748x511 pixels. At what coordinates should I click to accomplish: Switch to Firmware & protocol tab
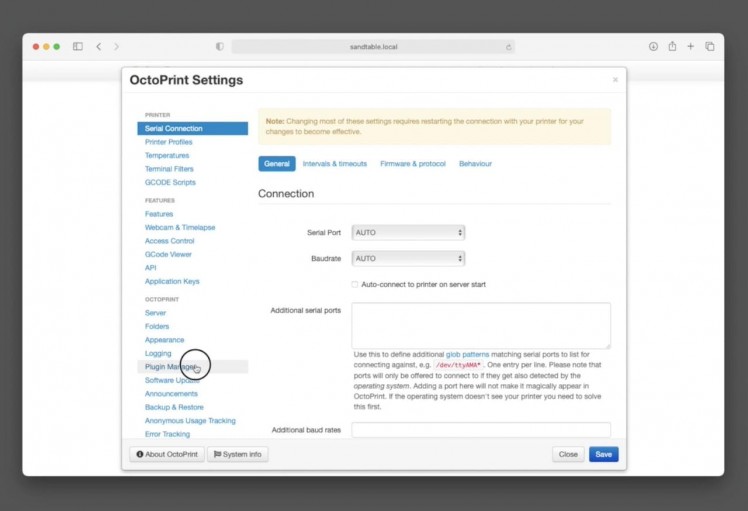pos(413,164)
